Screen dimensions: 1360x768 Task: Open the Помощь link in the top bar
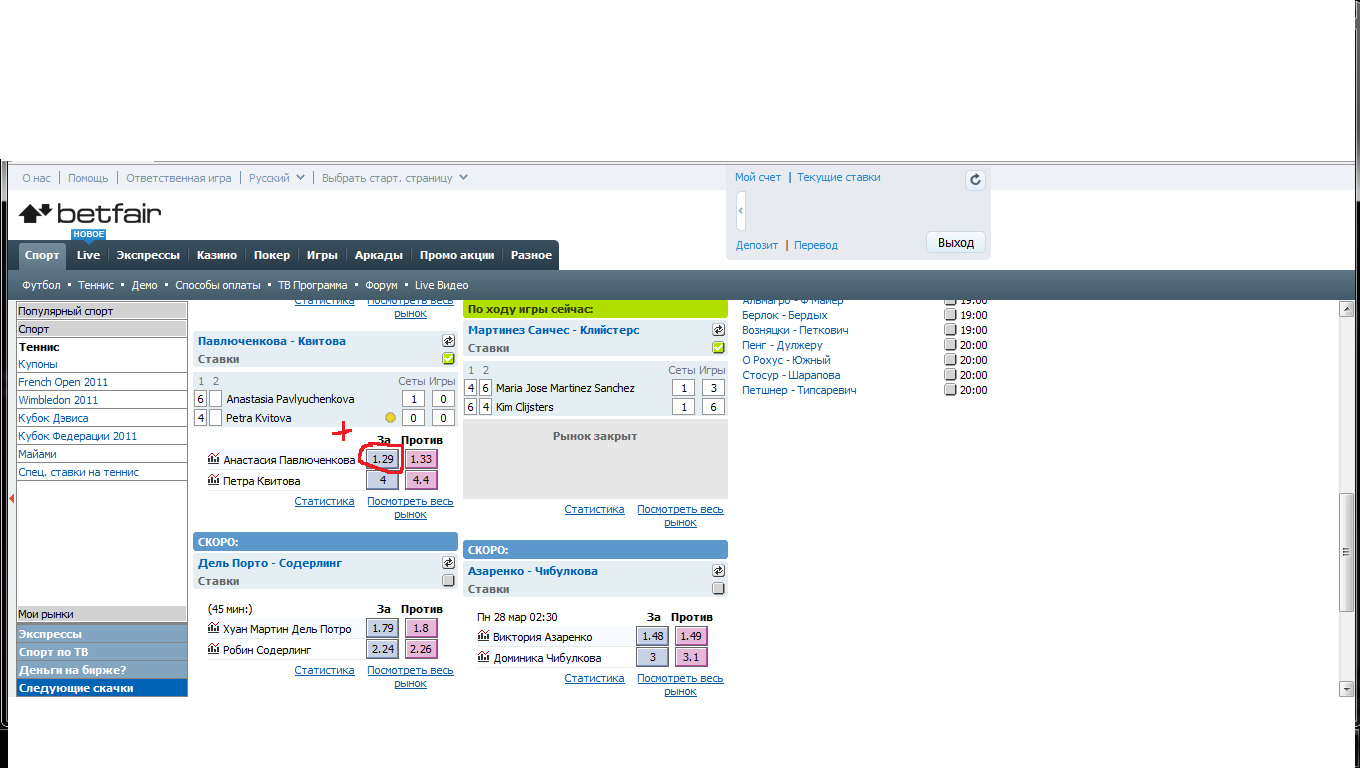point(88,178)
